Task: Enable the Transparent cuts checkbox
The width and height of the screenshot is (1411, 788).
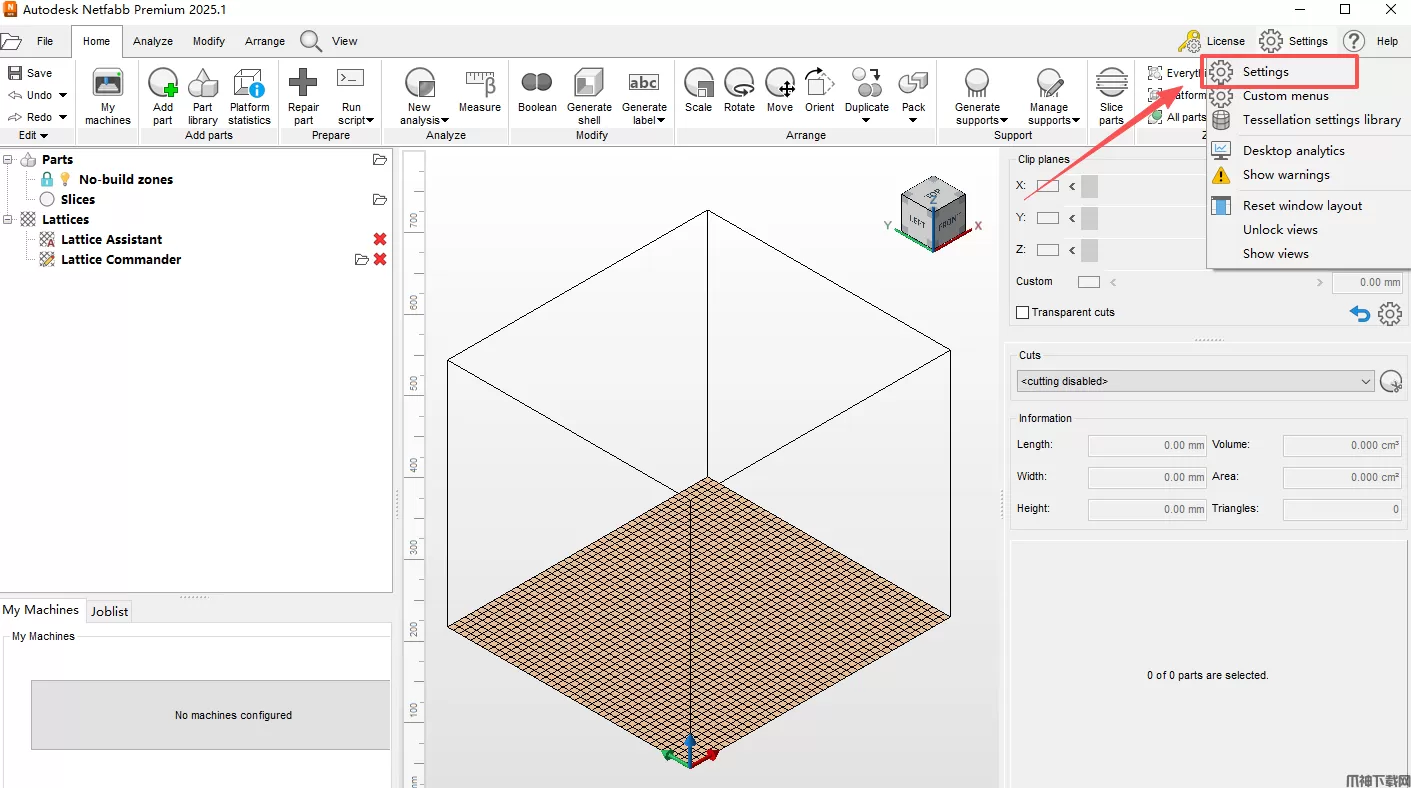Action: [x=1022, y=312]
